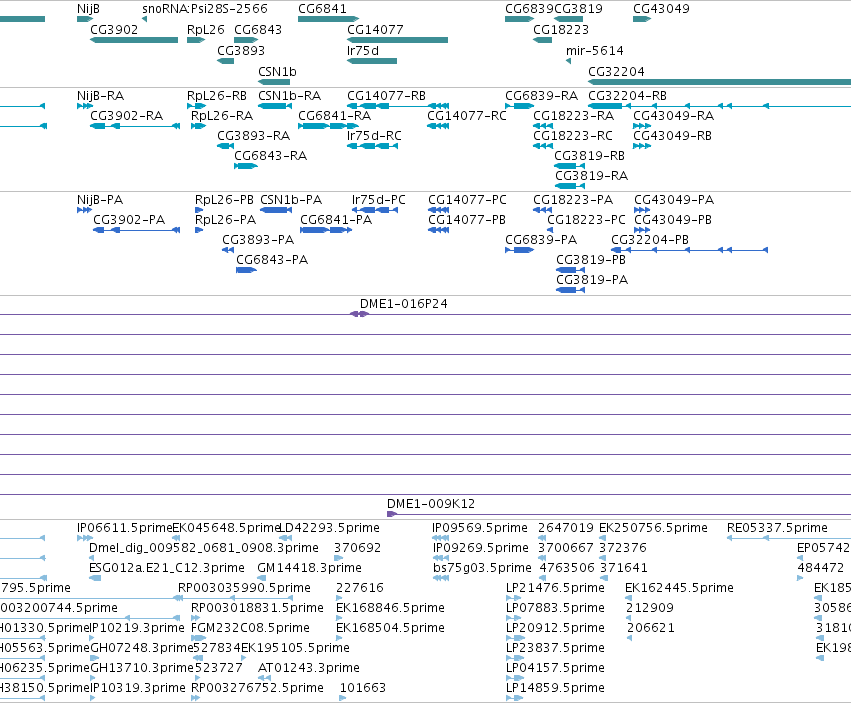Viewport: 851px width, 703px height.
Task: Select the CG32204-PB protein feature
Action: tap(690, 250)
